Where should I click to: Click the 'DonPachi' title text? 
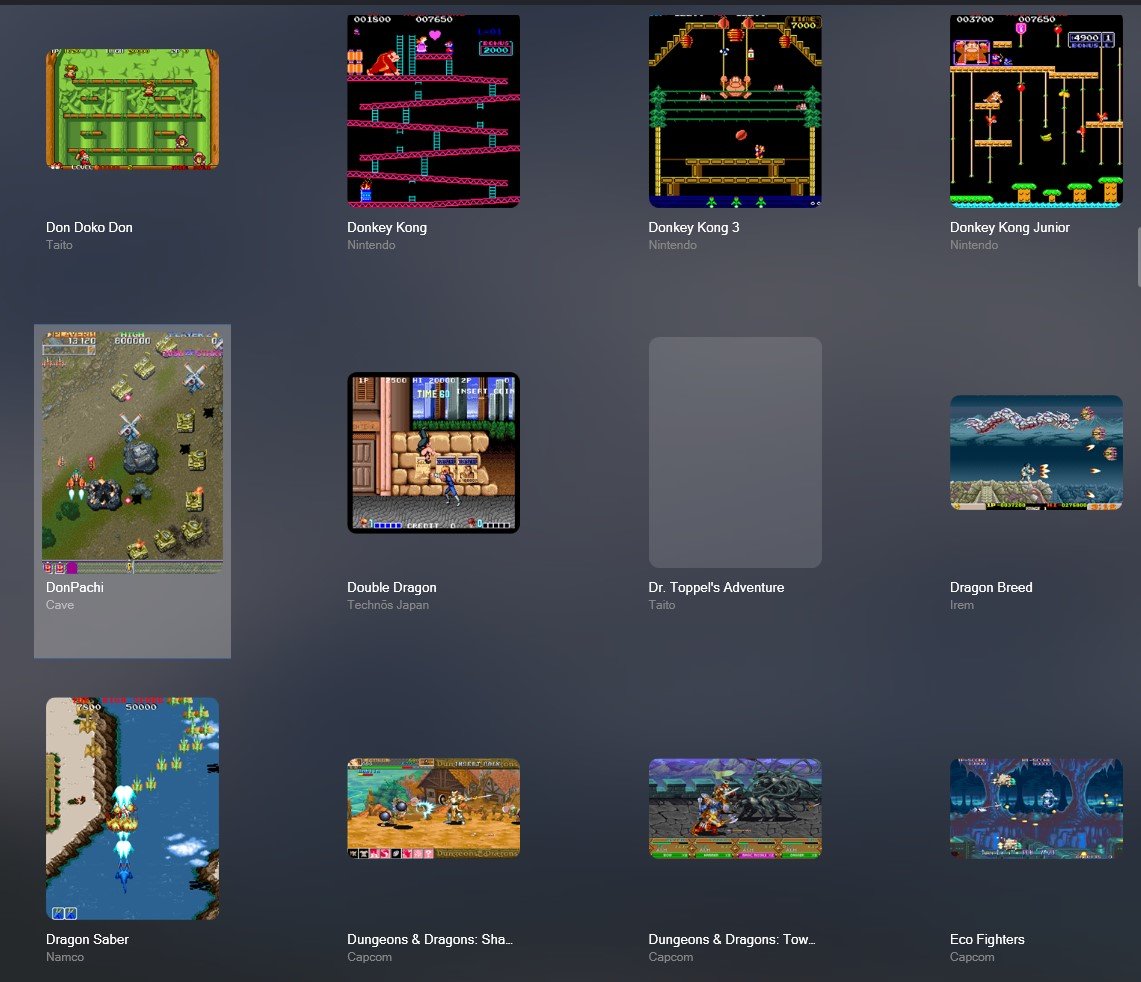click(75, 587)
